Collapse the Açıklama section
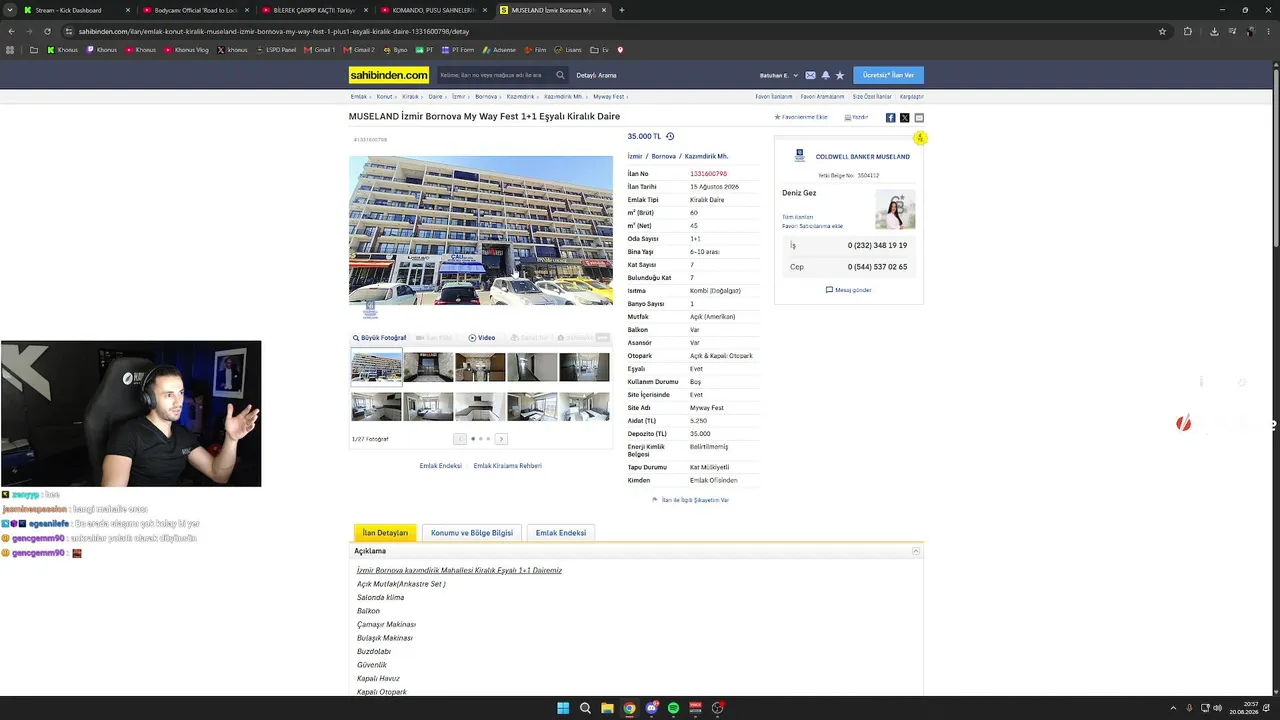The width and height of the screenshot is (1280, 720). pos(915,551)
